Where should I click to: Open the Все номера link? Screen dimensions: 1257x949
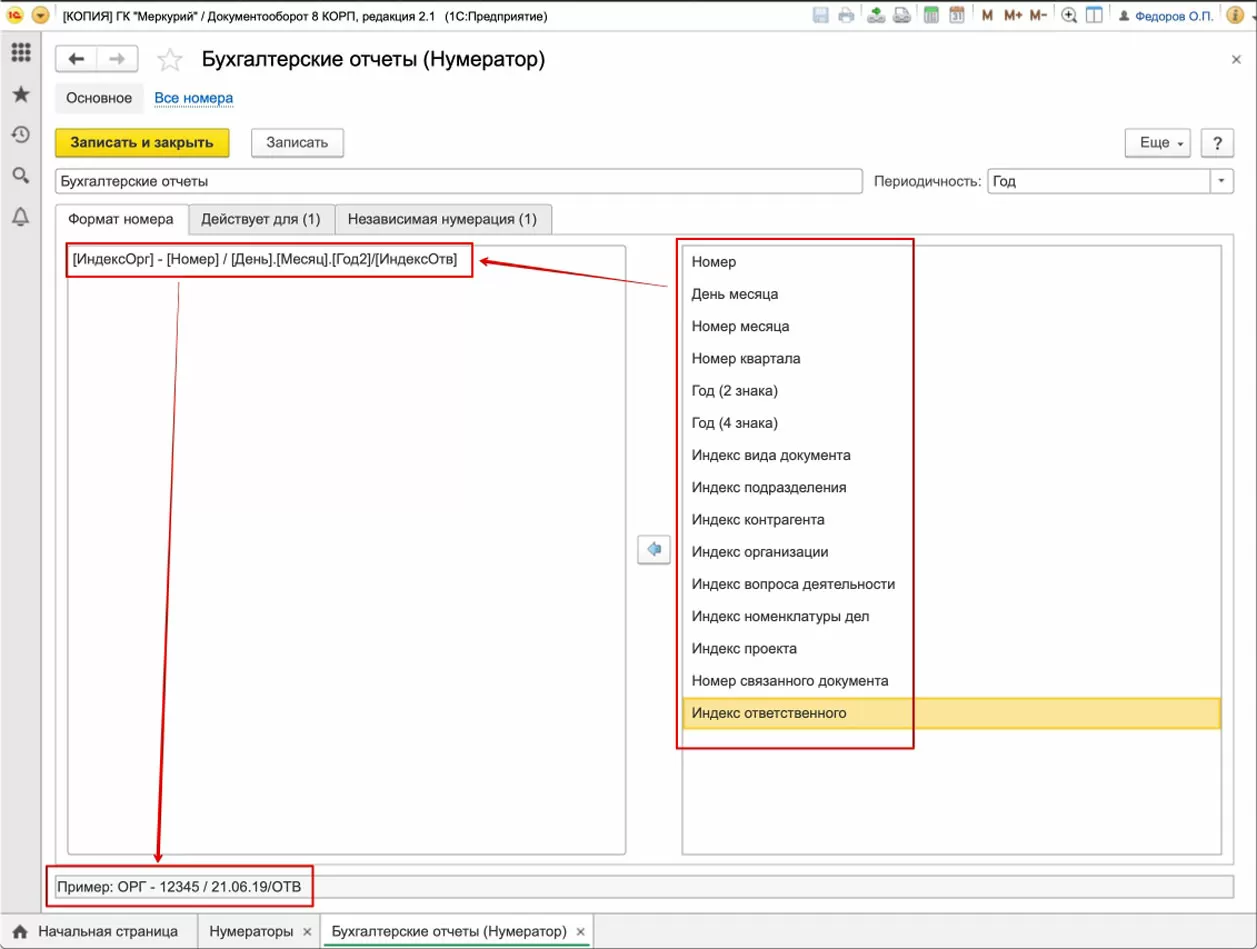[194, 98]
